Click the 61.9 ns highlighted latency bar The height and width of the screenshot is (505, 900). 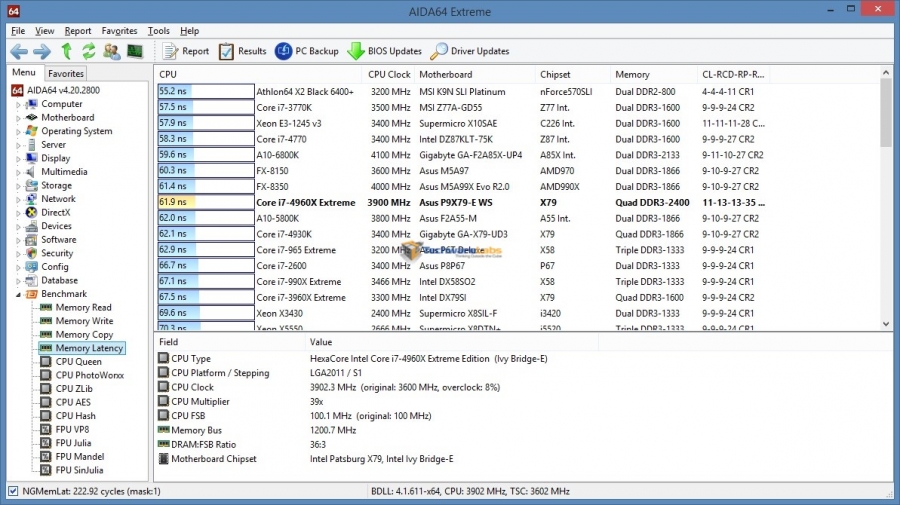pyautogui.click(x=205, y=202)
